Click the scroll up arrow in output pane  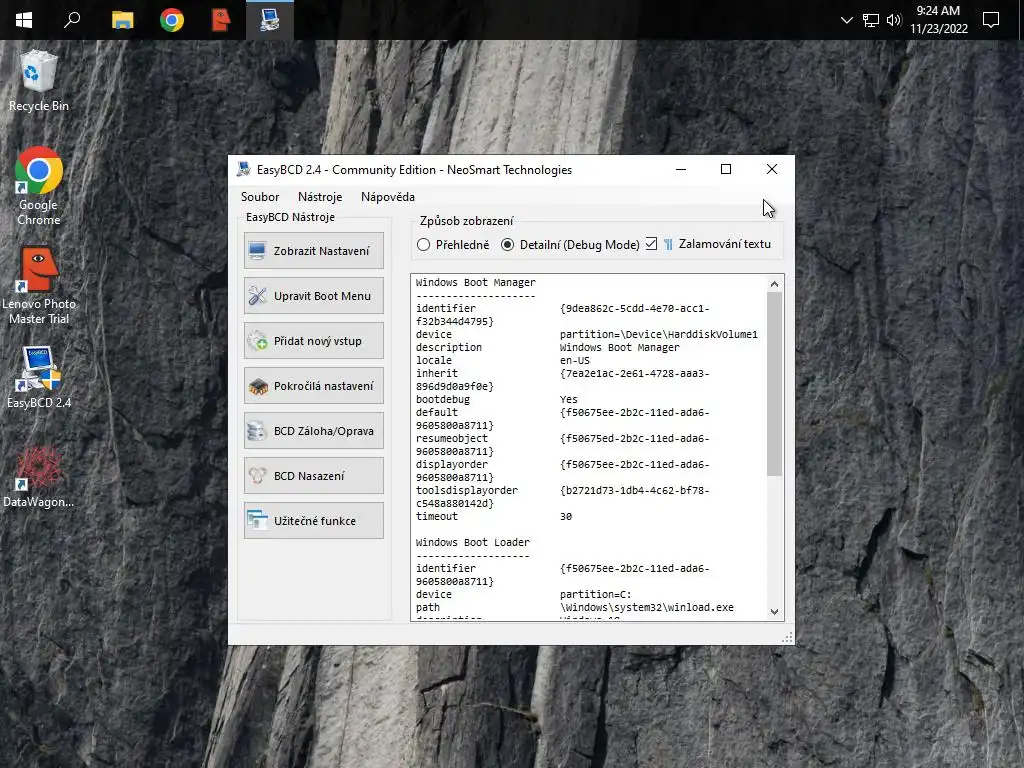tap(774, 284)
